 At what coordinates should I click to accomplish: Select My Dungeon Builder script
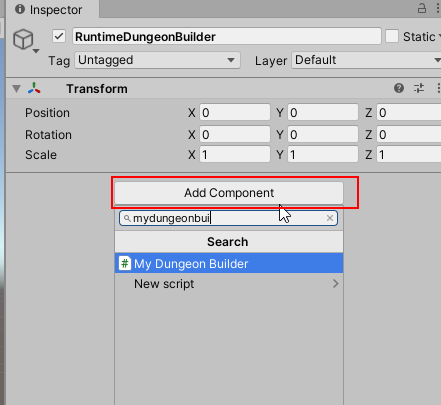229,263
